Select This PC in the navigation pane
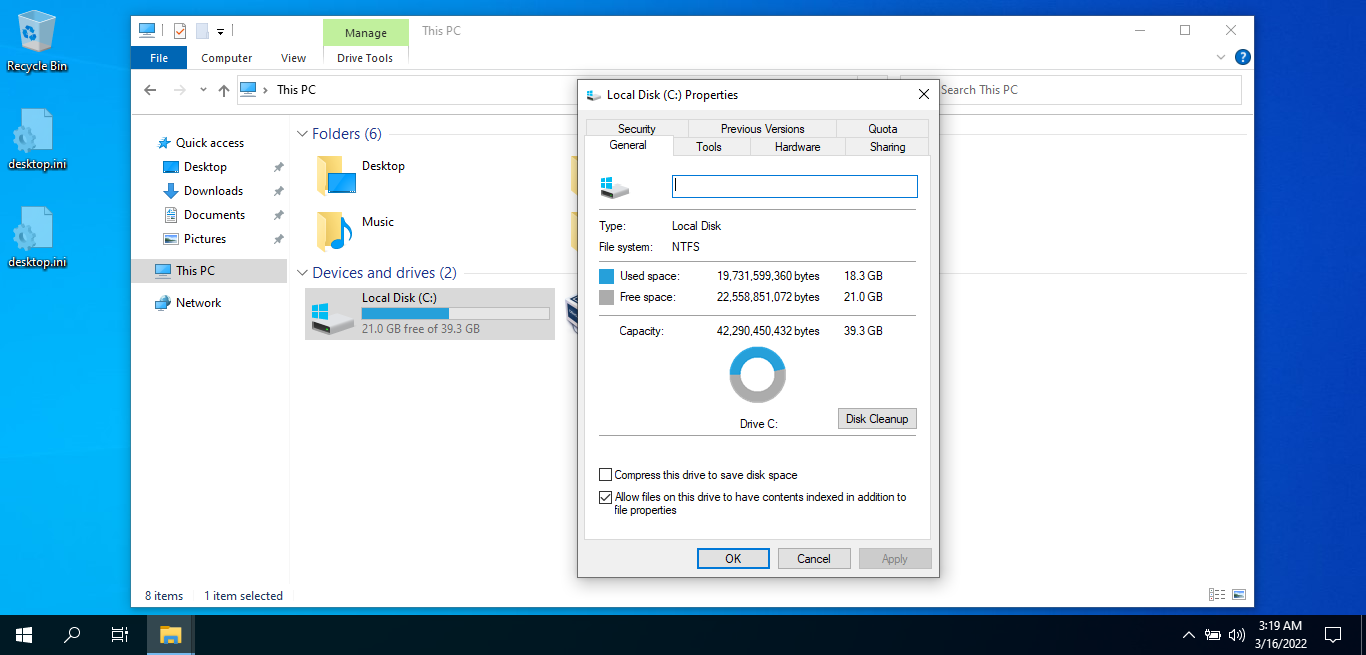Image resolution: width=1366 pixels, height=655 pixels. [209, 271]
